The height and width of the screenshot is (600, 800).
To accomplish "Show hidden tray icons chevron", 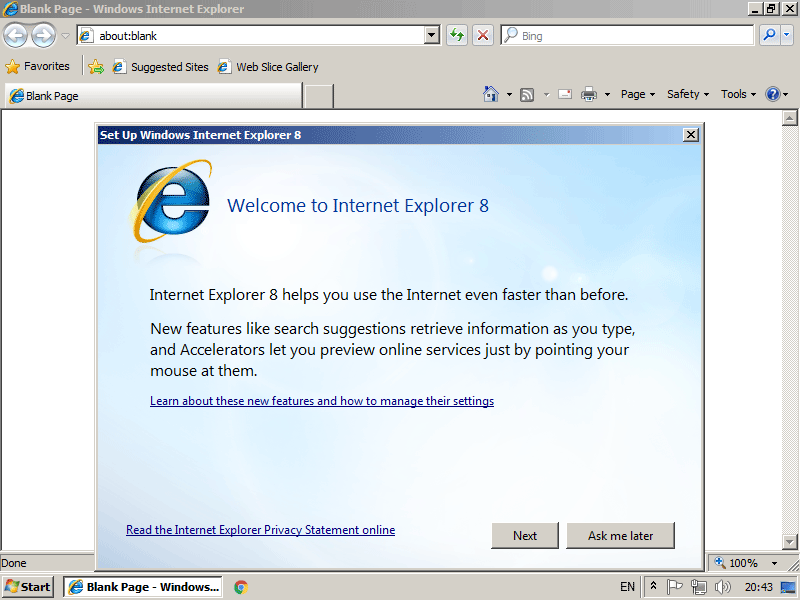I will coord(653,587).
